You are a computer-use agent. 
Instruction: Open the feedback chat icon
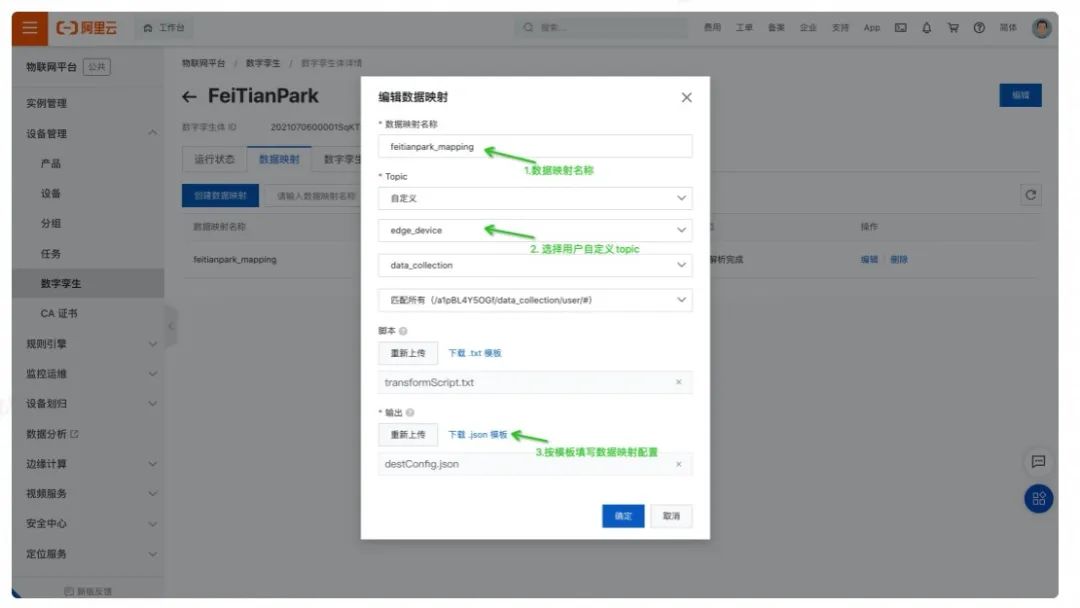(x=1038, y=461)
